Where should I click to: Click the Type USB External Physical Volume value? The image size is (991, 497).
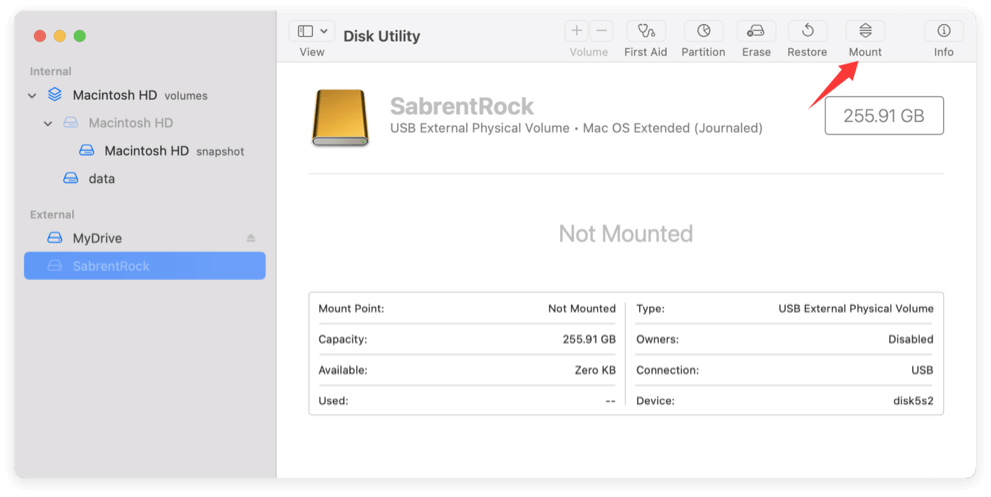pos(856,309)
